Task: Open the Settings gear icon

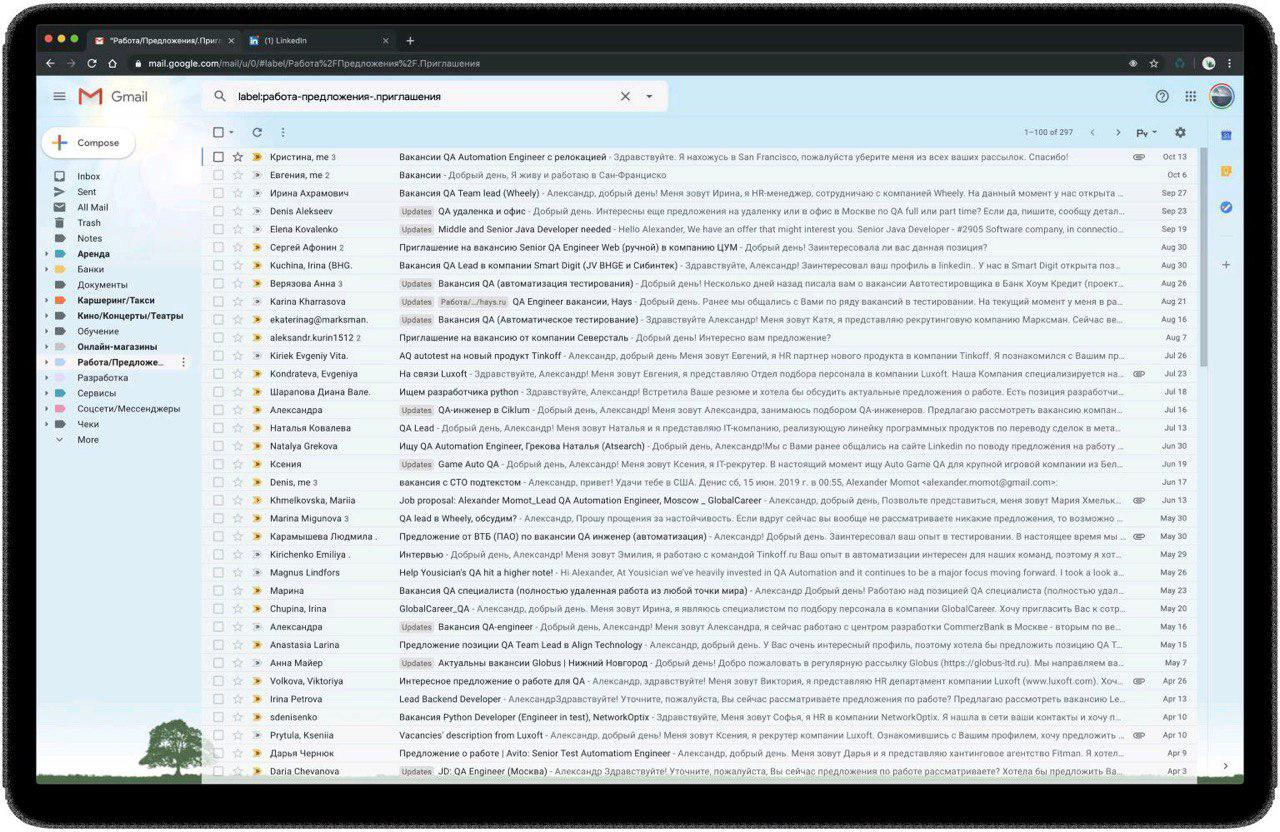Action: pos(1180,132)
